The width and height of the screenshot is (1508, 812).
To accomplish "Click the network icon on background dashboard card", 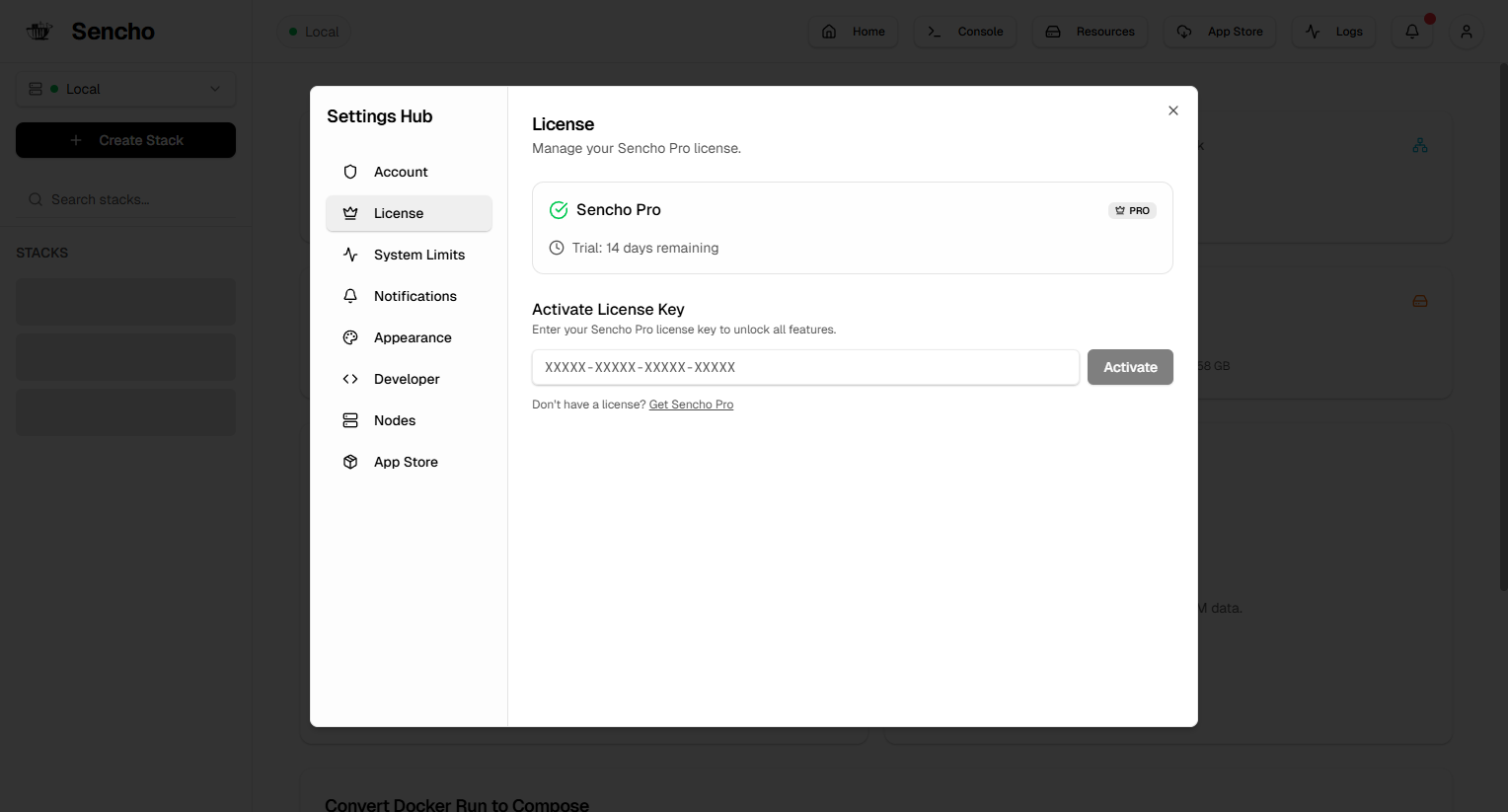I will pos(1420,145).
